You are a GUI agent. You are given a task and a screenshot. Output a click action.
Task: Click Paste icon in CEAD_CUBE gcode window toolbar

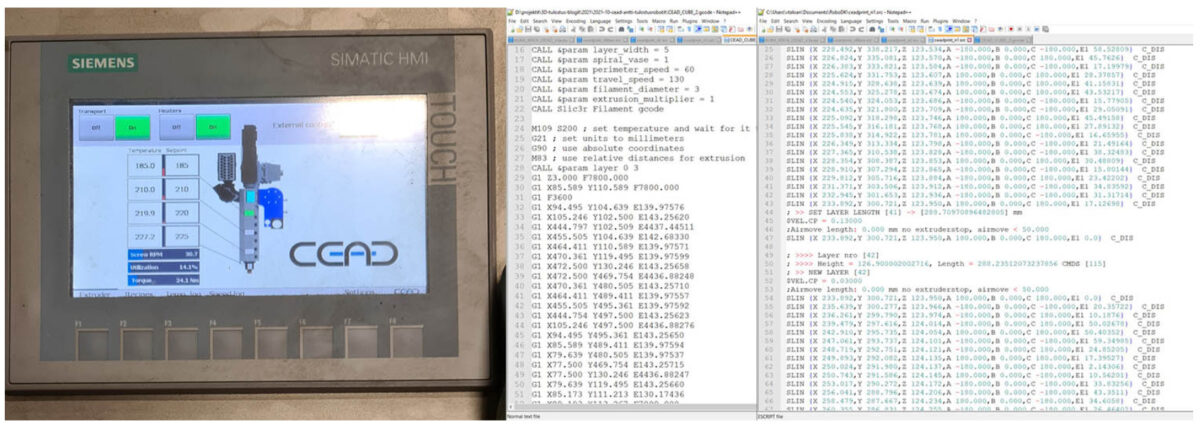click(x=590, y=29)
